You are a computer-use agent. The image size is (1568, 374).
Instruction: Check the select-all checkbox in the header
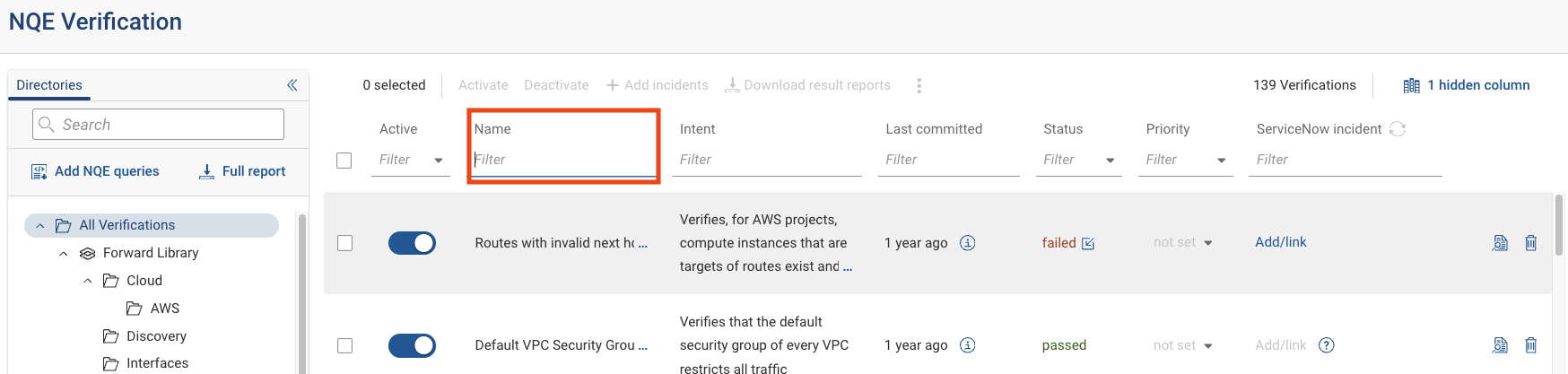(x=344, y=161)
